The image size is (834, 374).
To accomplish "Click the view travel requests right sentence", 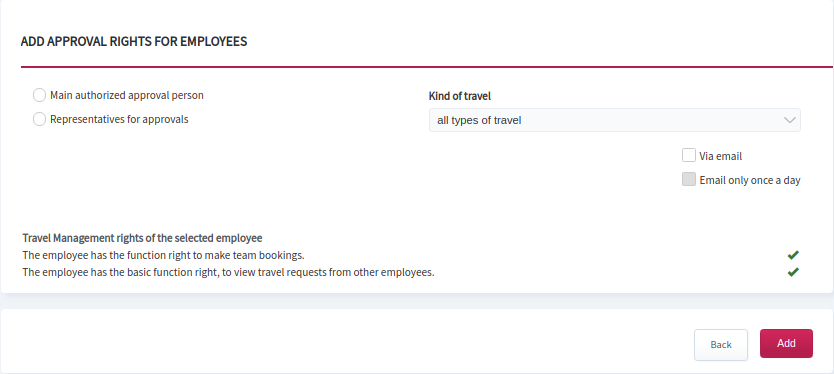I will 229,272.
